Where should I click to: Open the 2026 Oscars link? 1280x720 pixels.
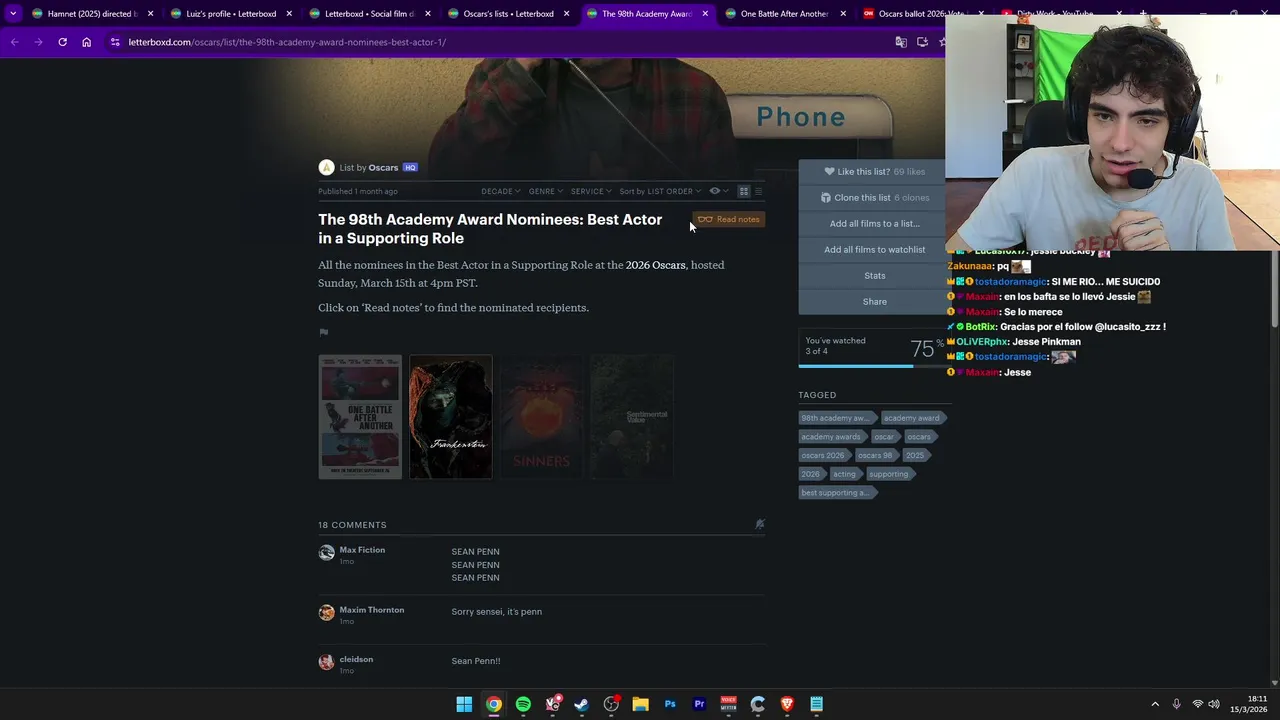pyautogui.click(x=655, y=265)
